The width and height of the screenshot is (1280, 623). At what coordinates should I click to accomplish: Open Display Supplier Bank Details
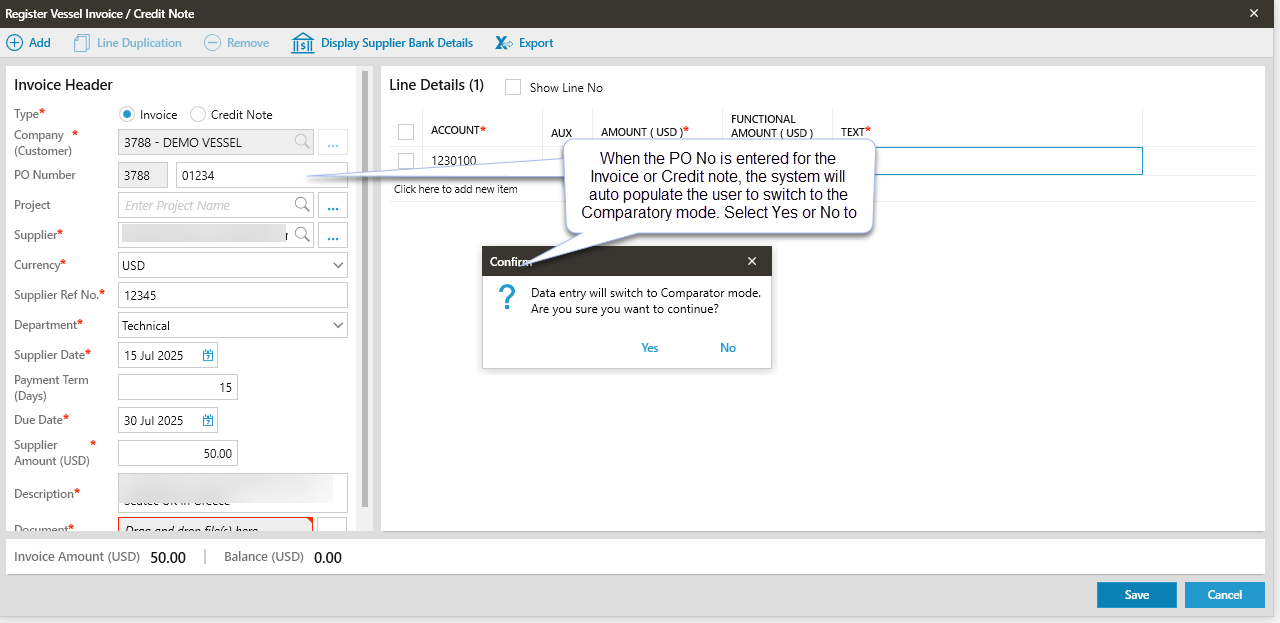(x=382, y=43)
